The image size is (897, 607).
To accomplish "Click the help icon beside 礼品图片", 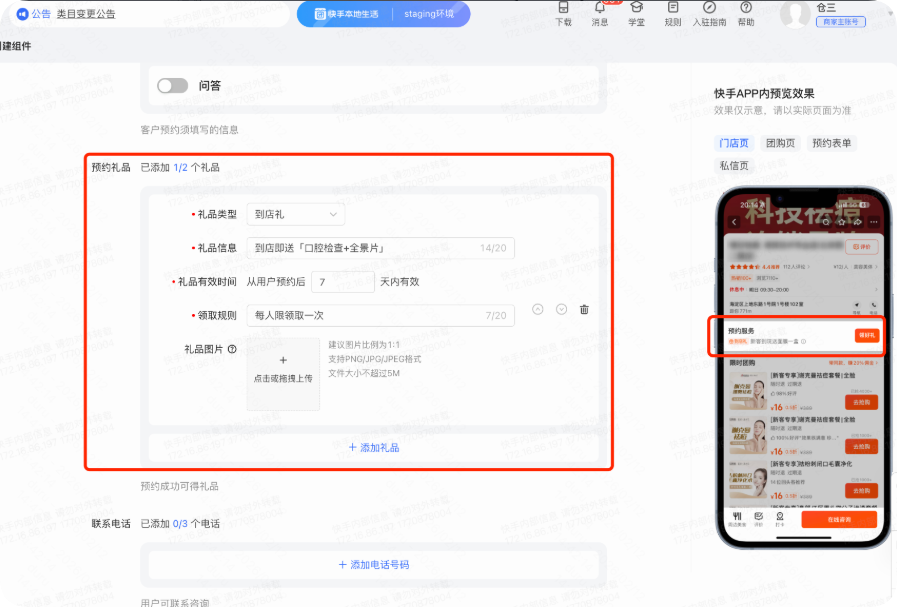I will click(x=232, y=349).
